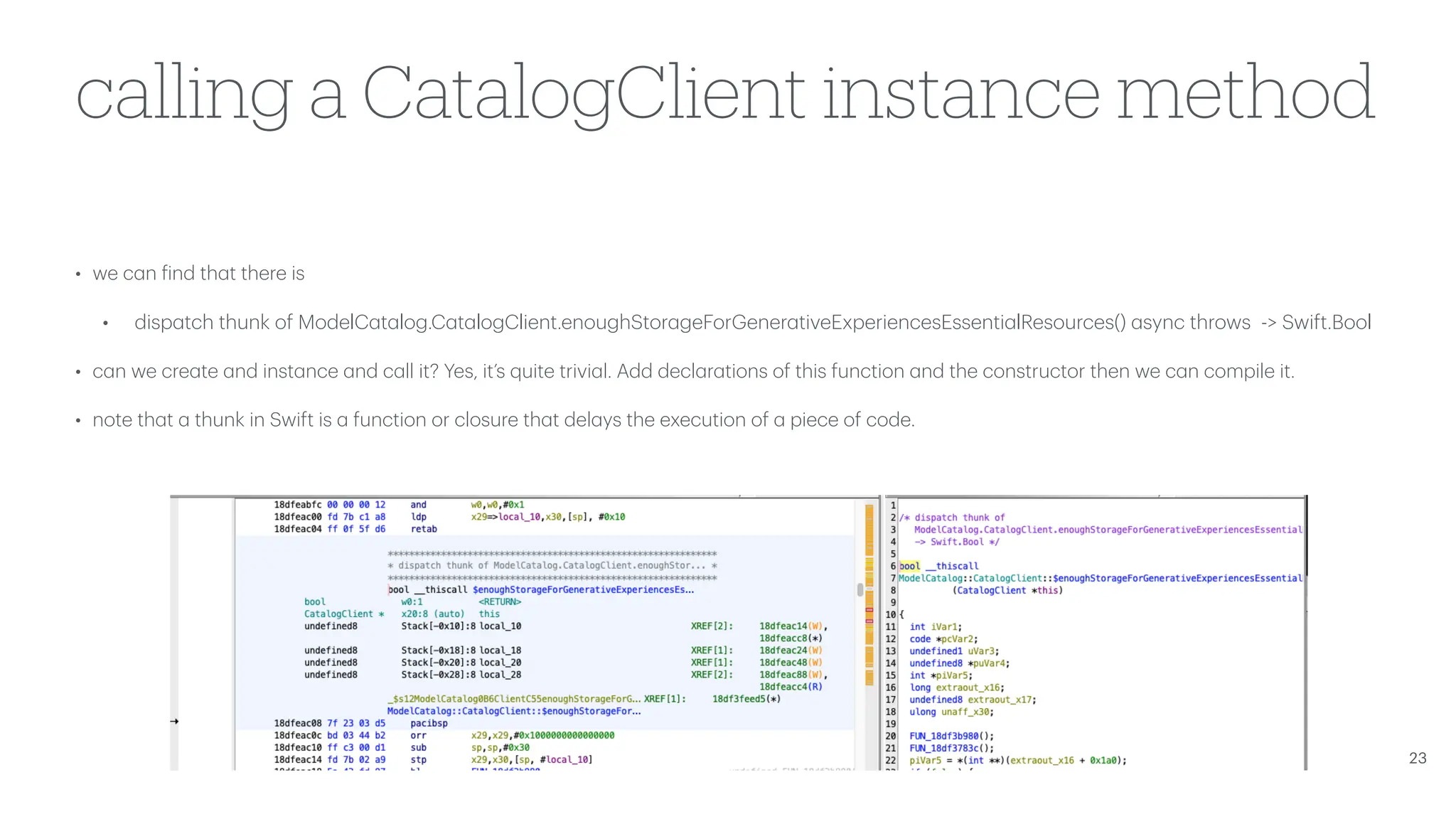Click the 'bool __thiscall $enoughStorage…' listing signature
Image resolution: width=1456 pixels, height=819 pixels.
pyautogui.click(x=541, y=590)
